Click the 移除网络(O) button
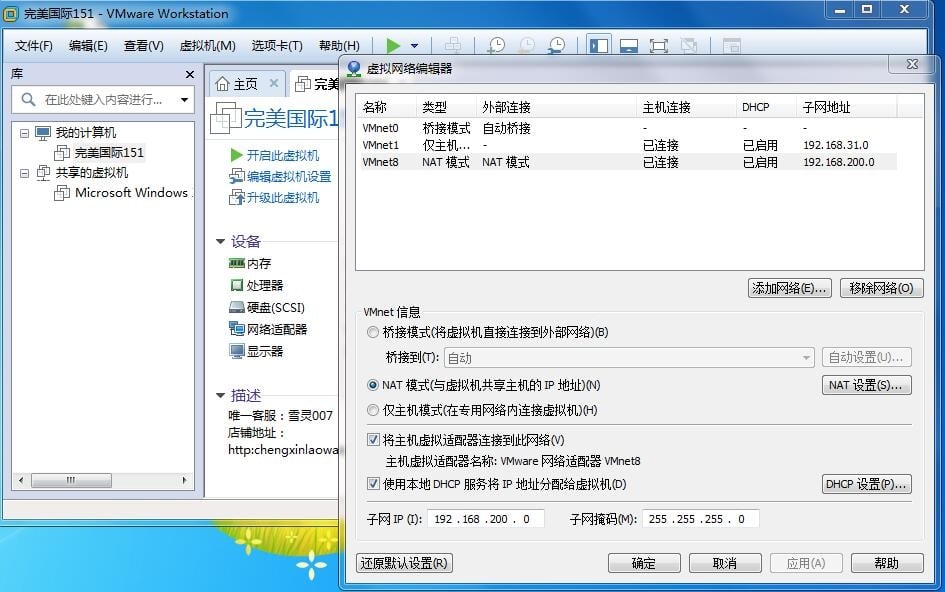 pos(881,288)
